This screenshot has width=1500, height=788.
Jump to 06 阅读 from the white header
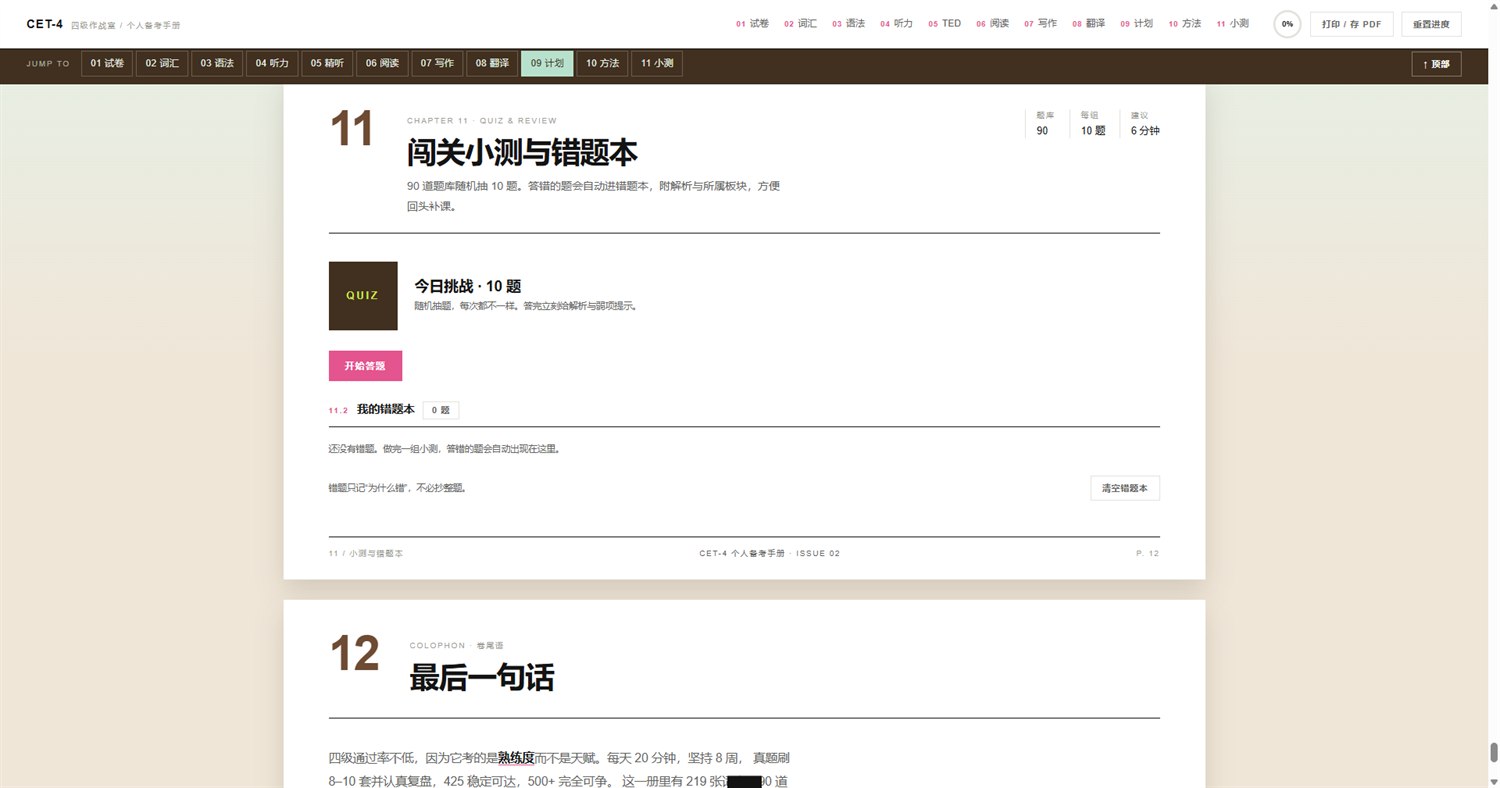992,23
